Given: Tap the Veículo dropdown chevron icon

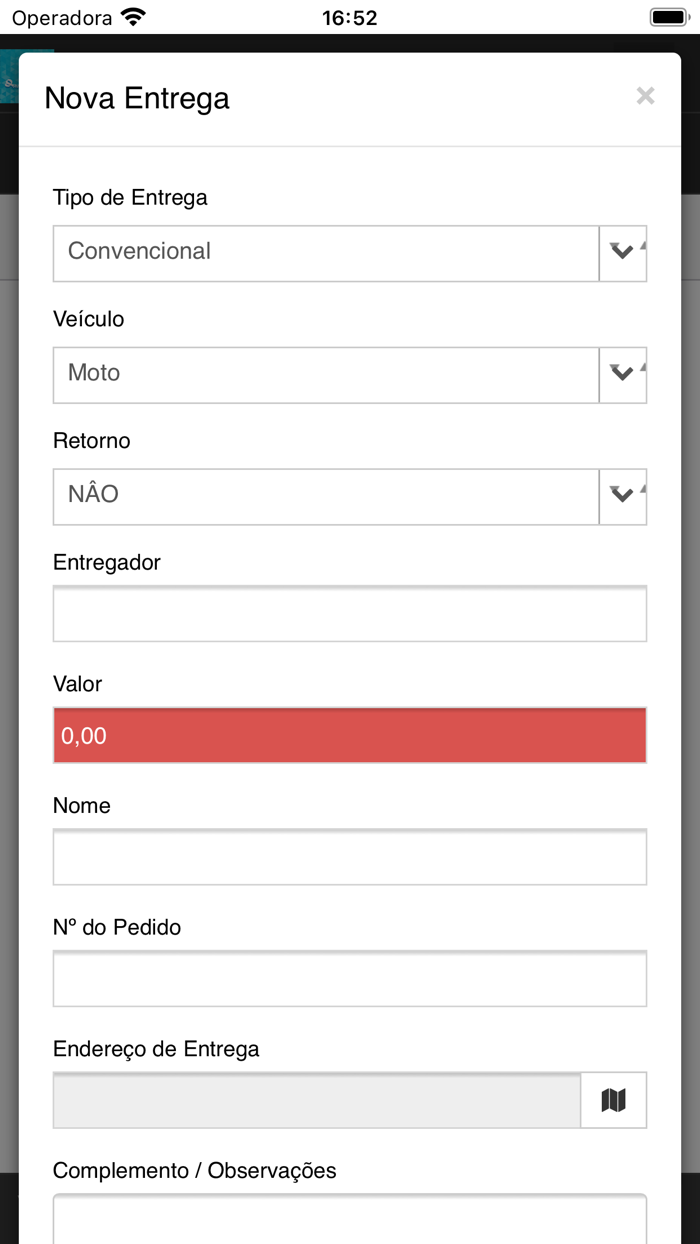Looking at the screenshot, I should coord(622,375).
